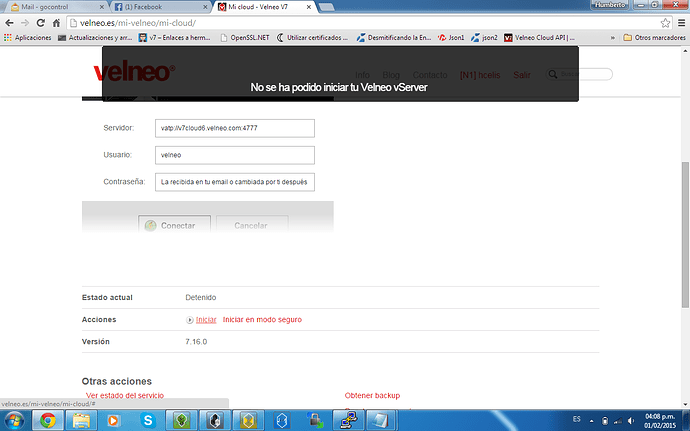The width and height of the screenshot is (690, 431).
Task: Open the OpenSSL.NET bookmark
Action: coord(245,38)
